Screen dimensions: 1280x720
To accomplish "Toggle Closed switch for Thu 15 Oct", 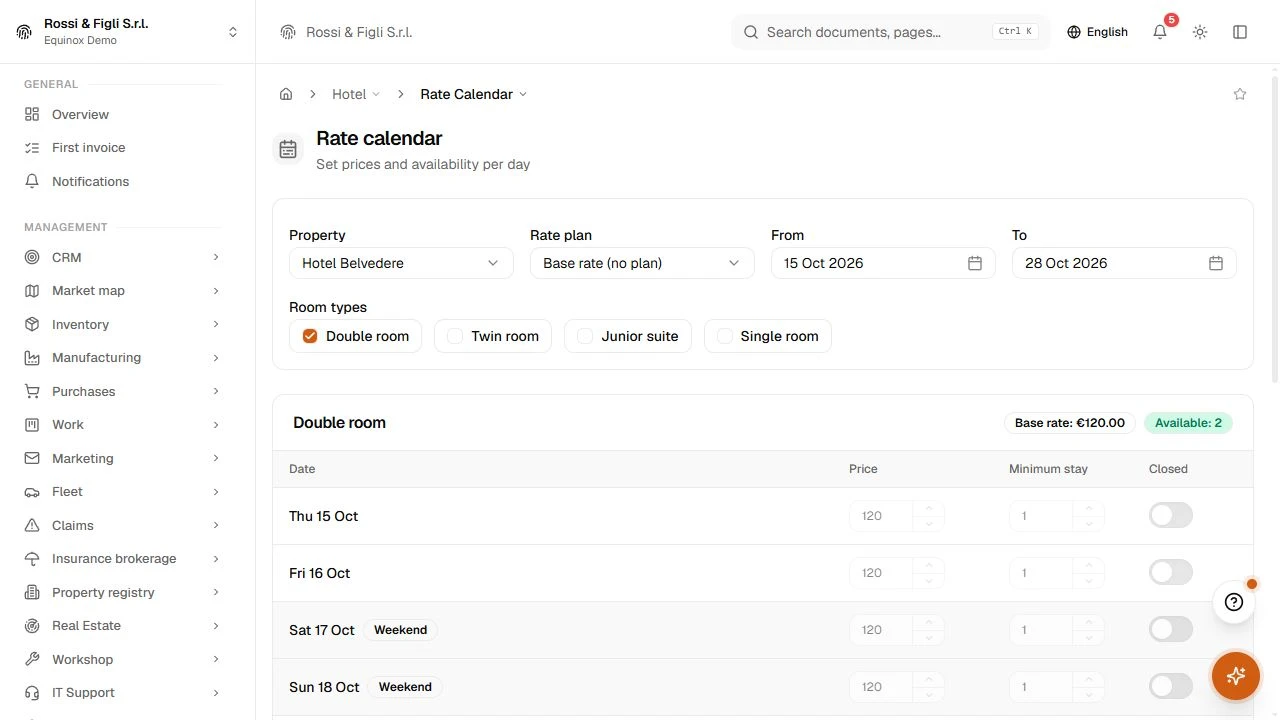I will pyautogui.click(x=1171, y=515).
